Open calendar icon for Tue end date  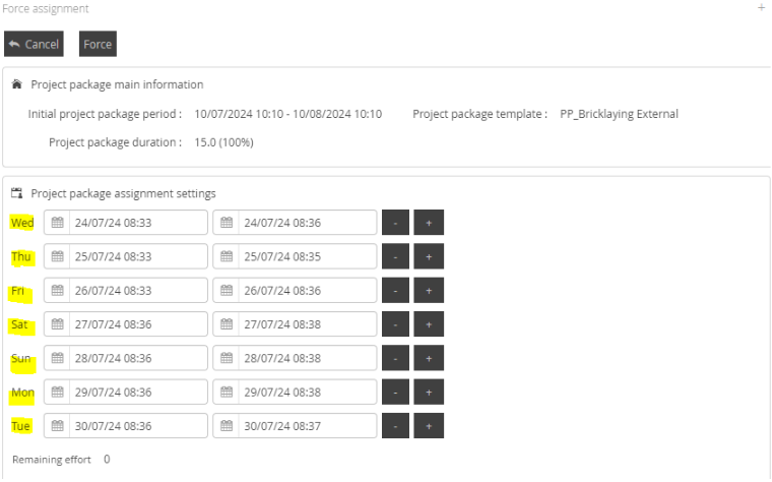pos(226,426)
